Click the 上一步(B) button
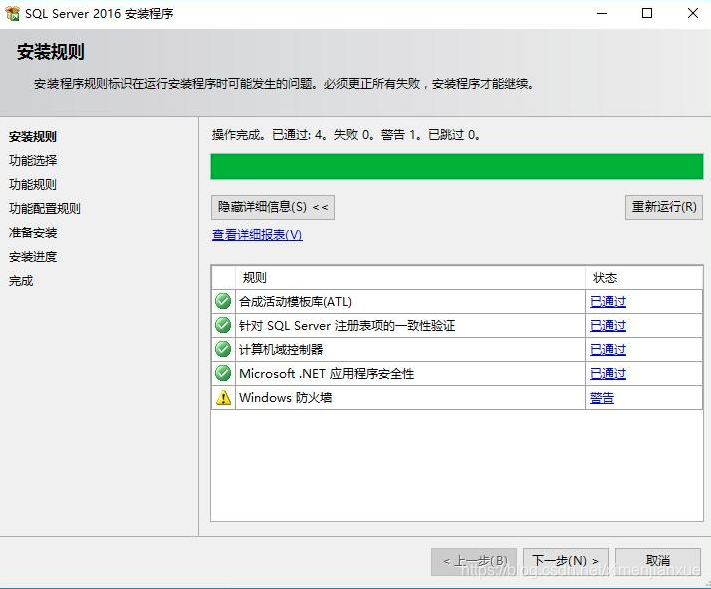 [474, 561]
